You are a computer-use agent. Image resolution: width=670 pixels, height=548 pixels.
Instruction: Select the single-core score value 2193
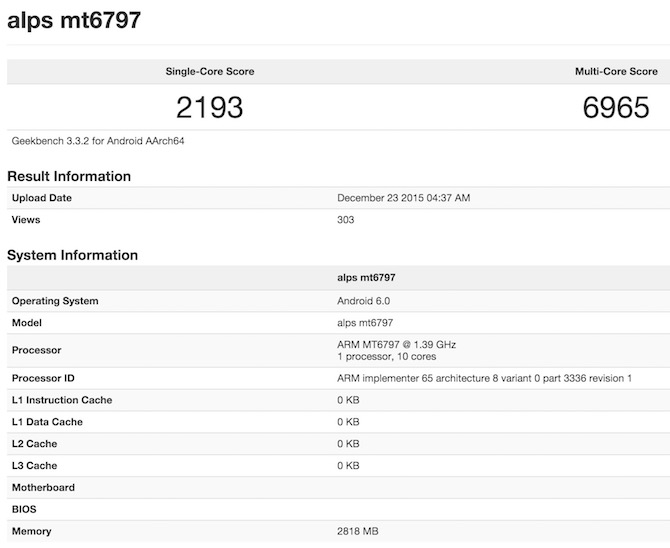coord(210,107)
